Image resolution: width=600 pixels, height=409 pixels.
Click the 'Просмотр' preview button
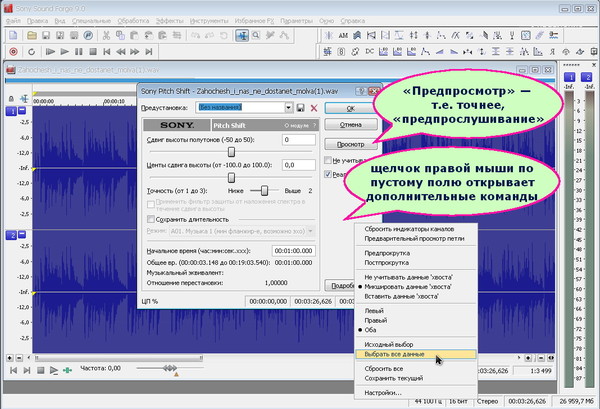pos(351,144)
